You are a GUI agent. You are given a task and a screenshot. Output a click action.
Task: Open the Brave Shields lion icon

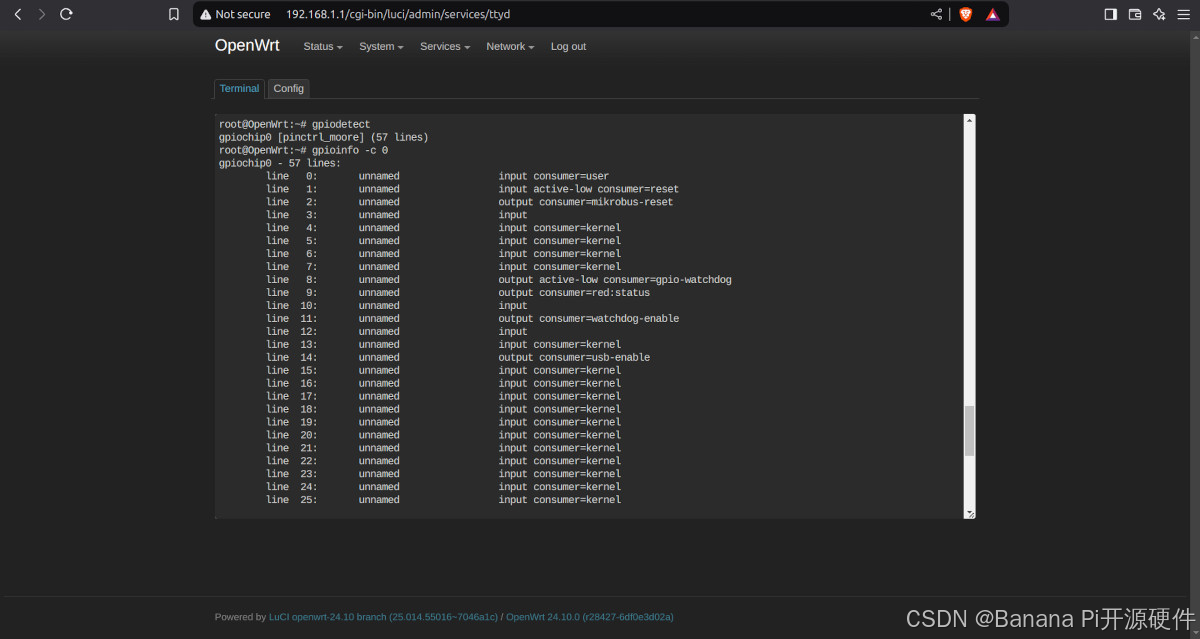(x=965, y=14)
